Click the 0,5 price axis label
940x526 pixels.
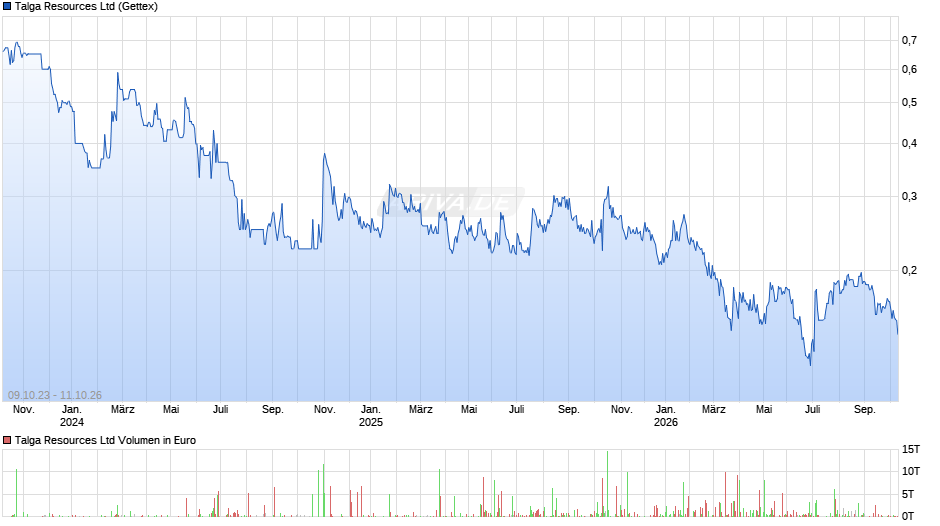point(909,103)
